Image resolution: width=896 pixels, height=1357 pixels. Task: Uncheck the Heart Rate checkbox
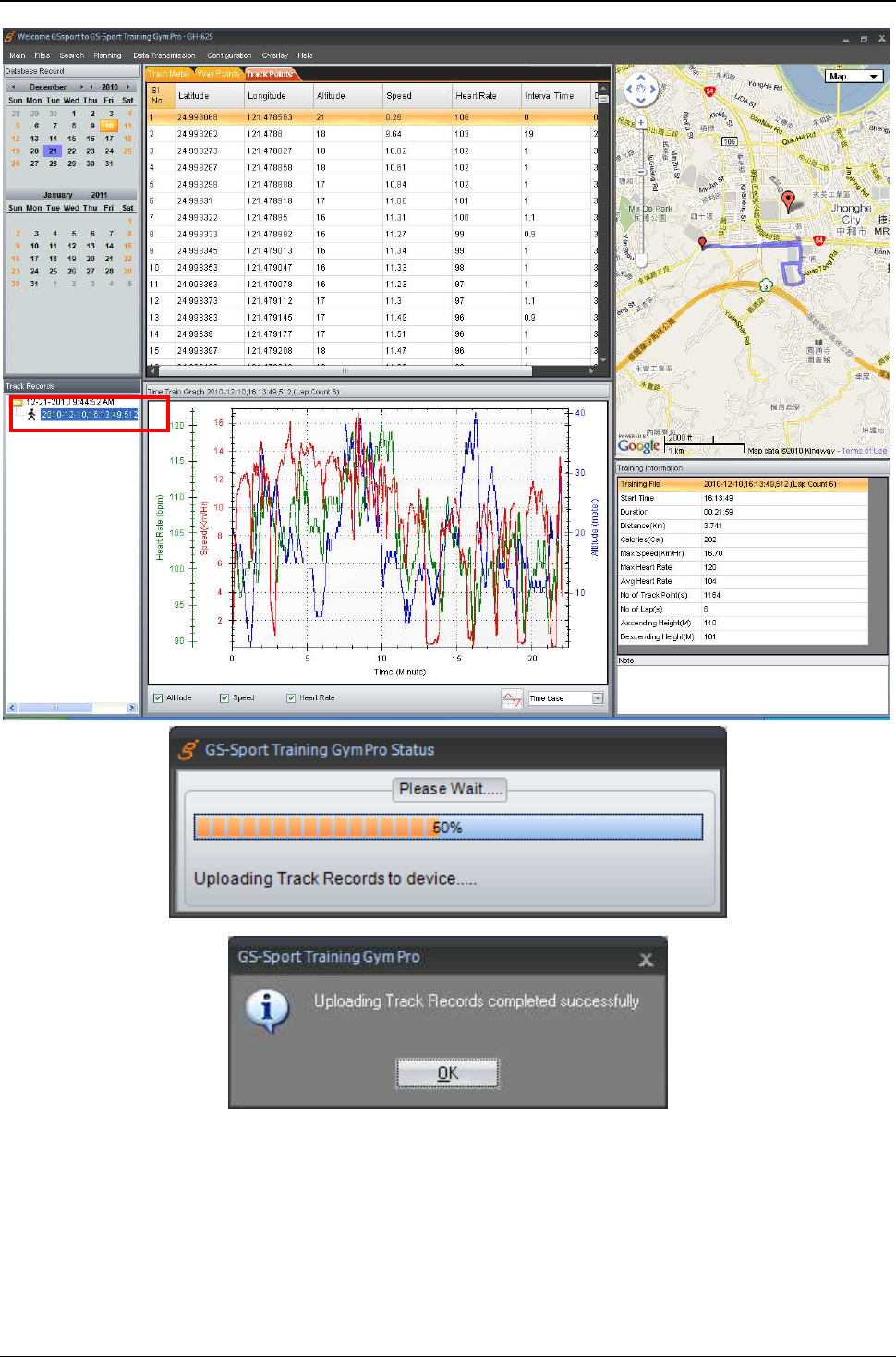tap(291, 698)
